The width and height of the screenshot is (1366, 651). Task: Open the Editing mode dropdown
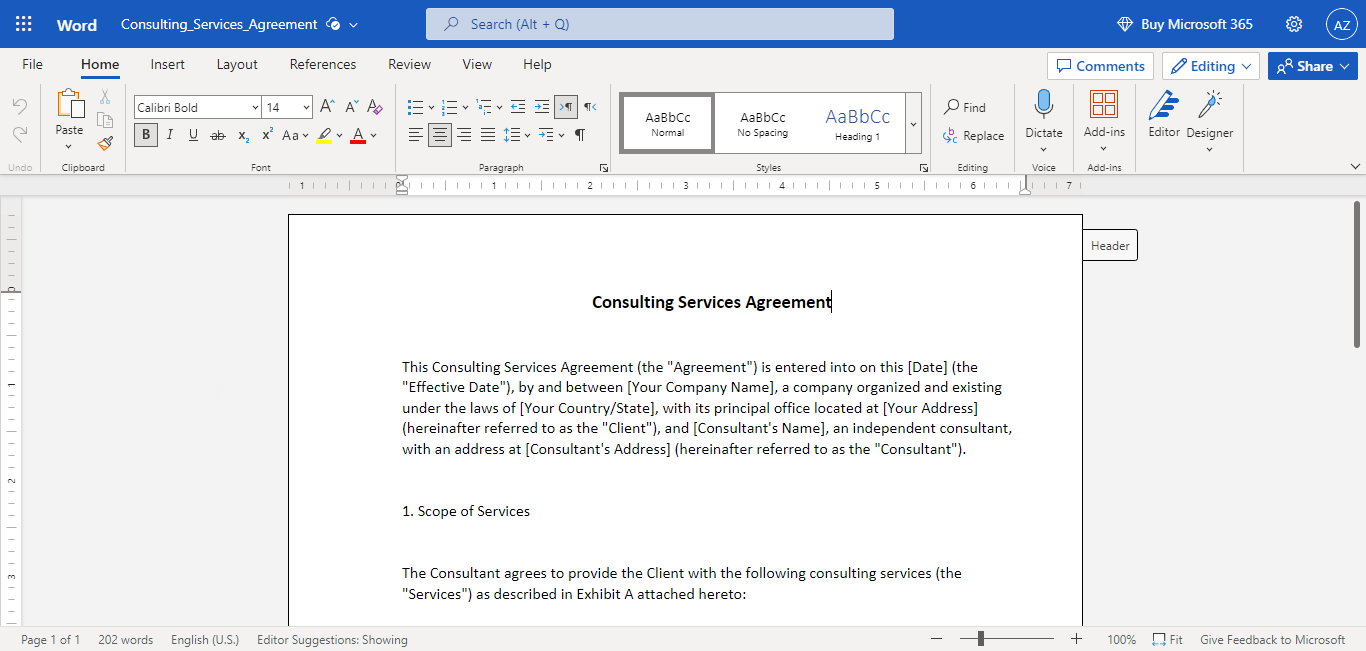click(x=1210, y=66)
